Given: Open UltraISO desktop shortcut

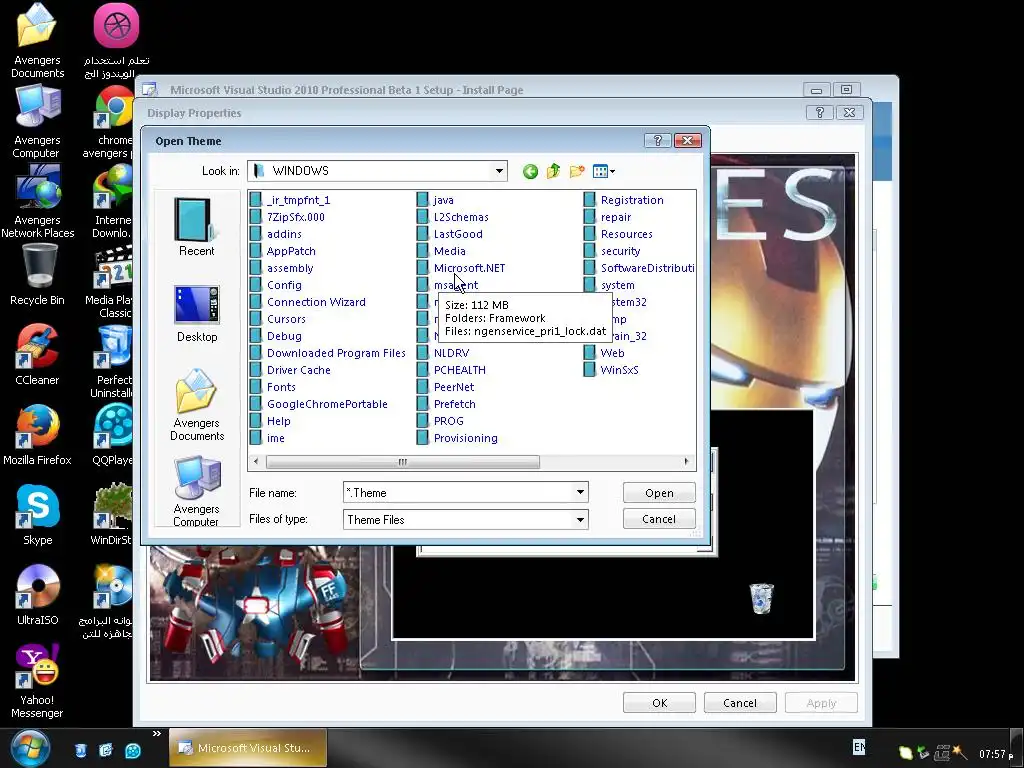Looking at the screenshot, I should click(x=37, y=595).
